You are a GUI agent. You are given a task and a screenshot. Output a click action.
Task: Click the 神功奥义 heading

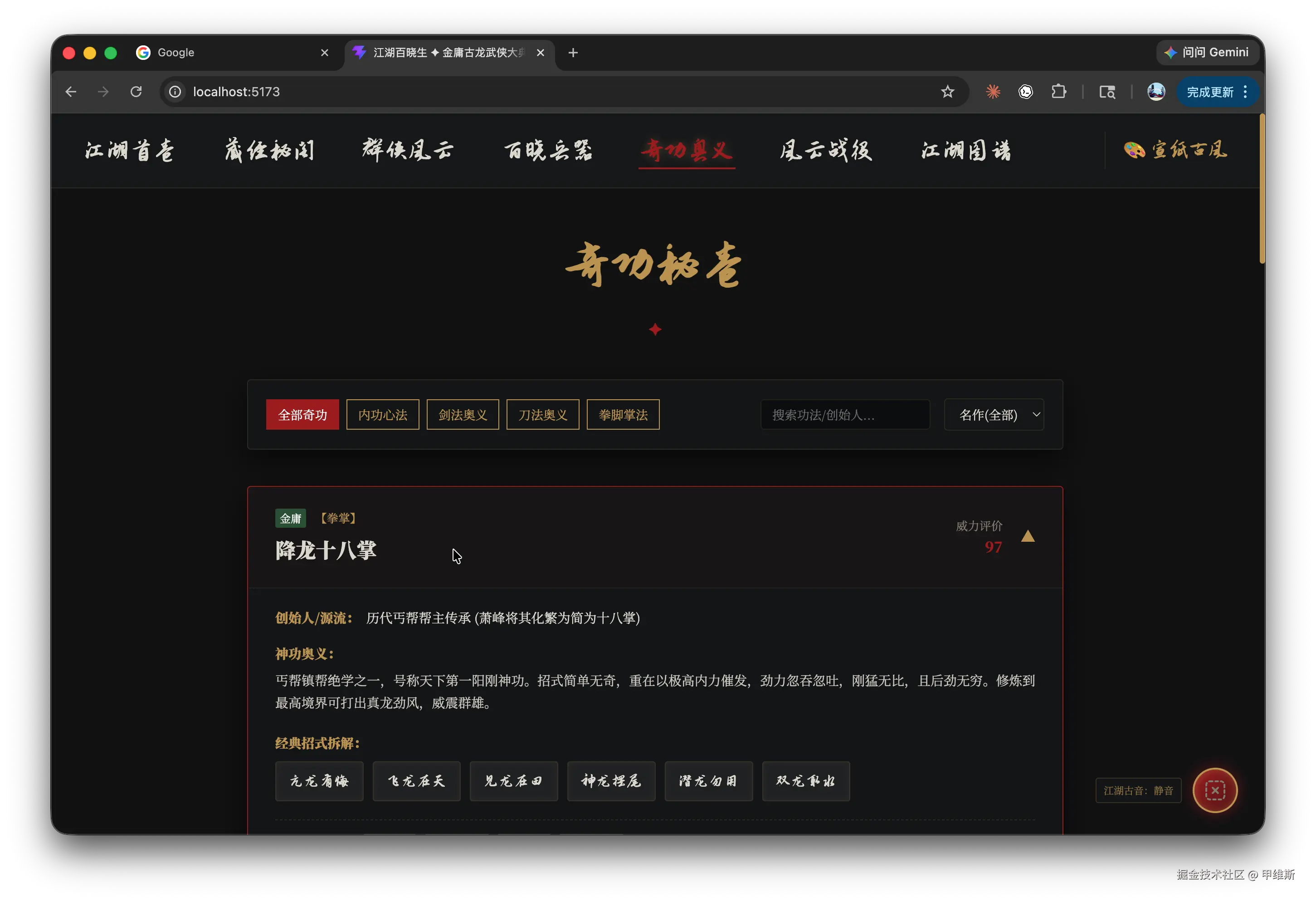click(305, 654)
